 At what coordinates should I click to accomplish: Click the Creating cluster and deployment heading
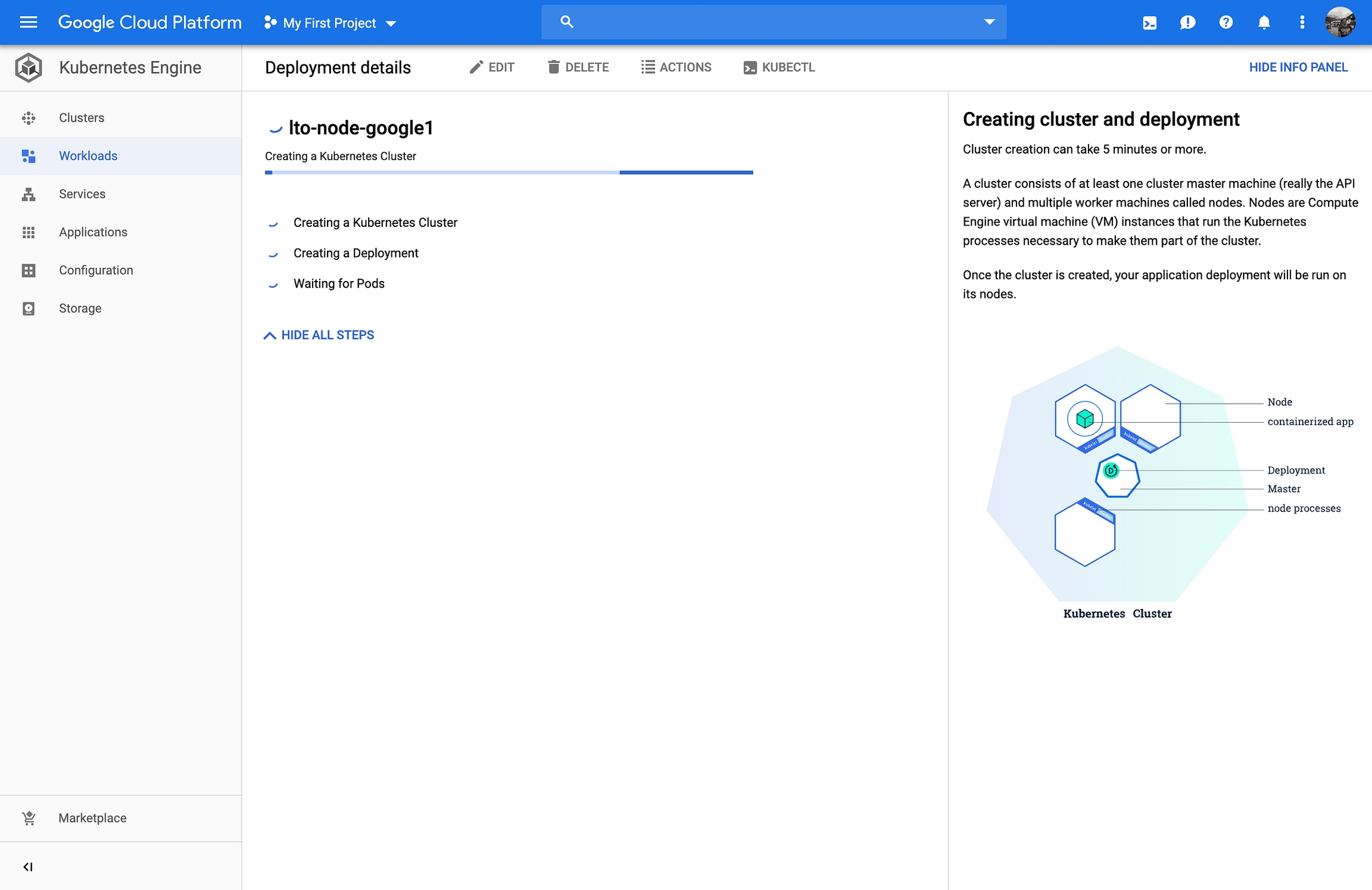pyautogui.click(x=1101, y=119)
